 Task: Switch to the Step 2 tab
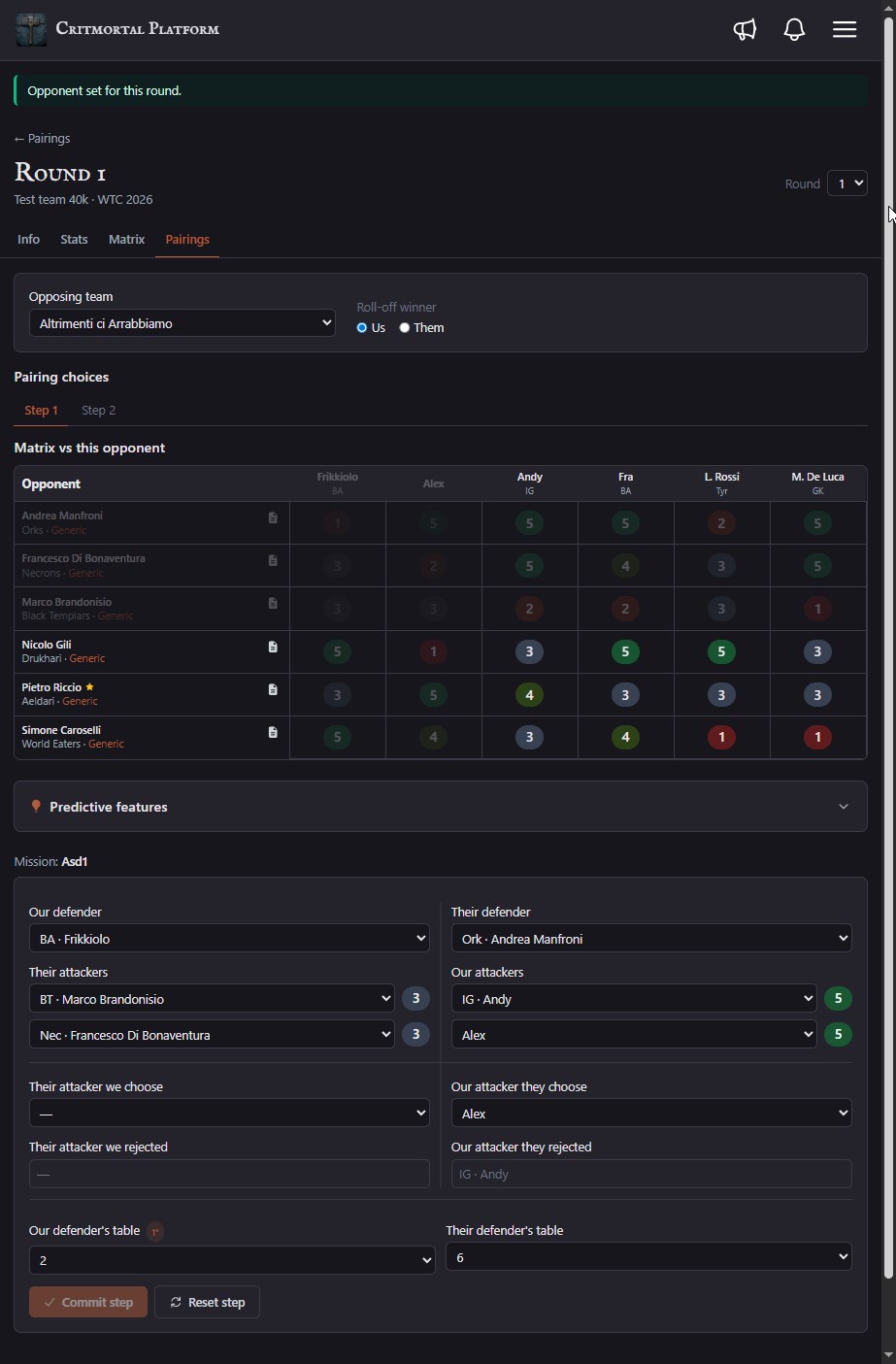98,411
